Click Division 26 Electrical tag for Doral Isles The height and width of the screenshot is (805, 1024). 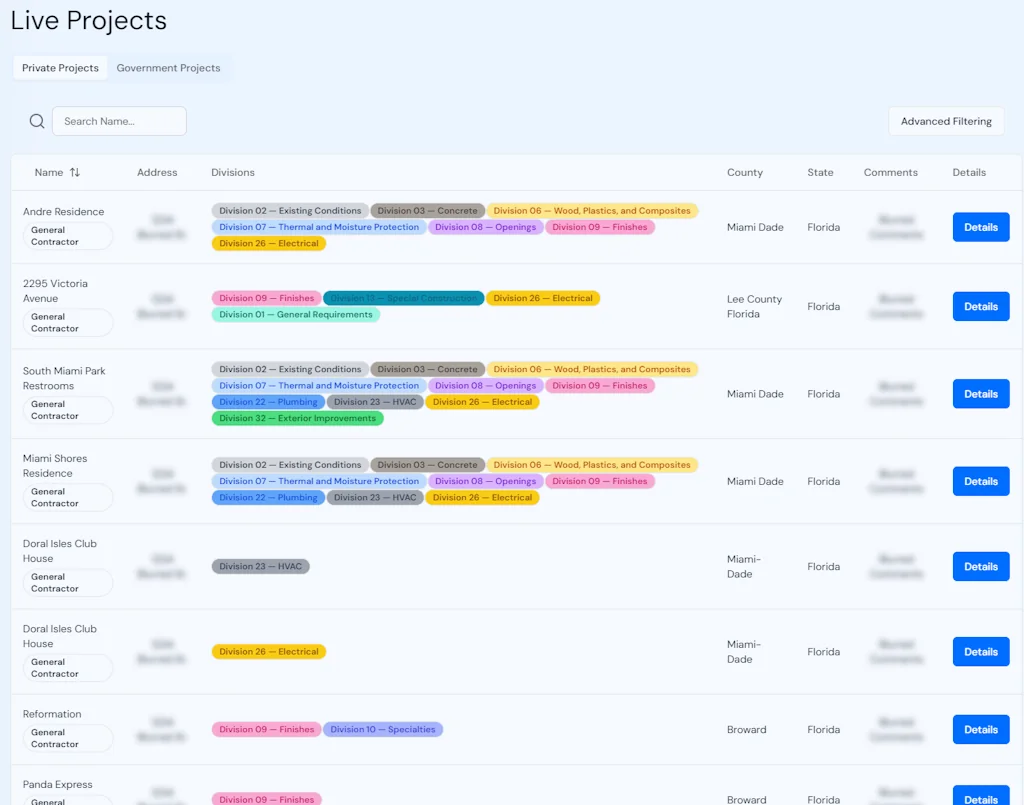coord(268,651)
